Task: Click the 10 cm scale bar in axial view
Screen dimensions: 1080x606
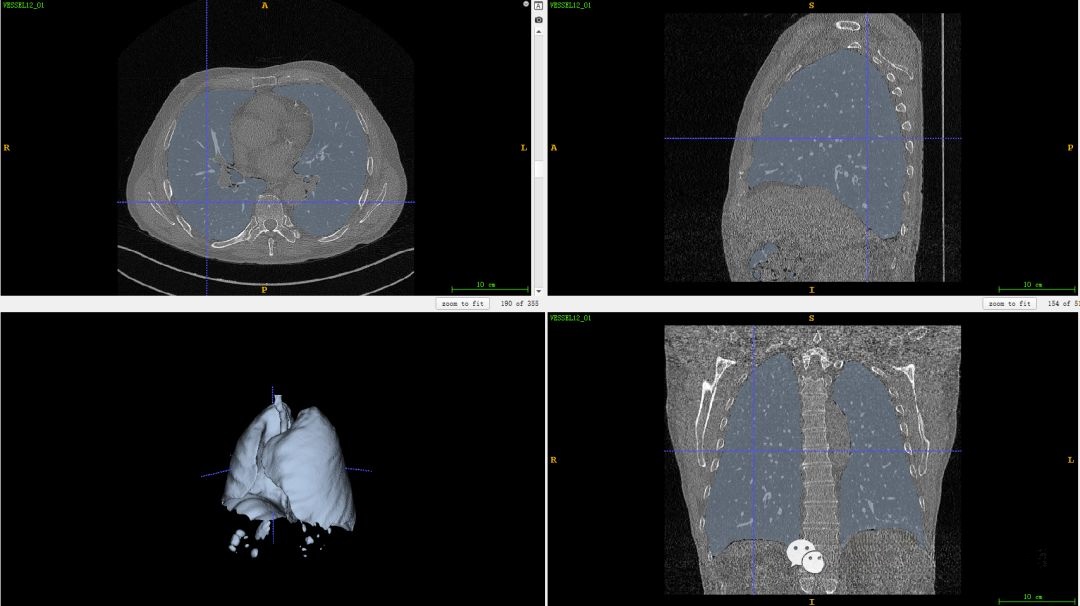Action: (490, 286)
